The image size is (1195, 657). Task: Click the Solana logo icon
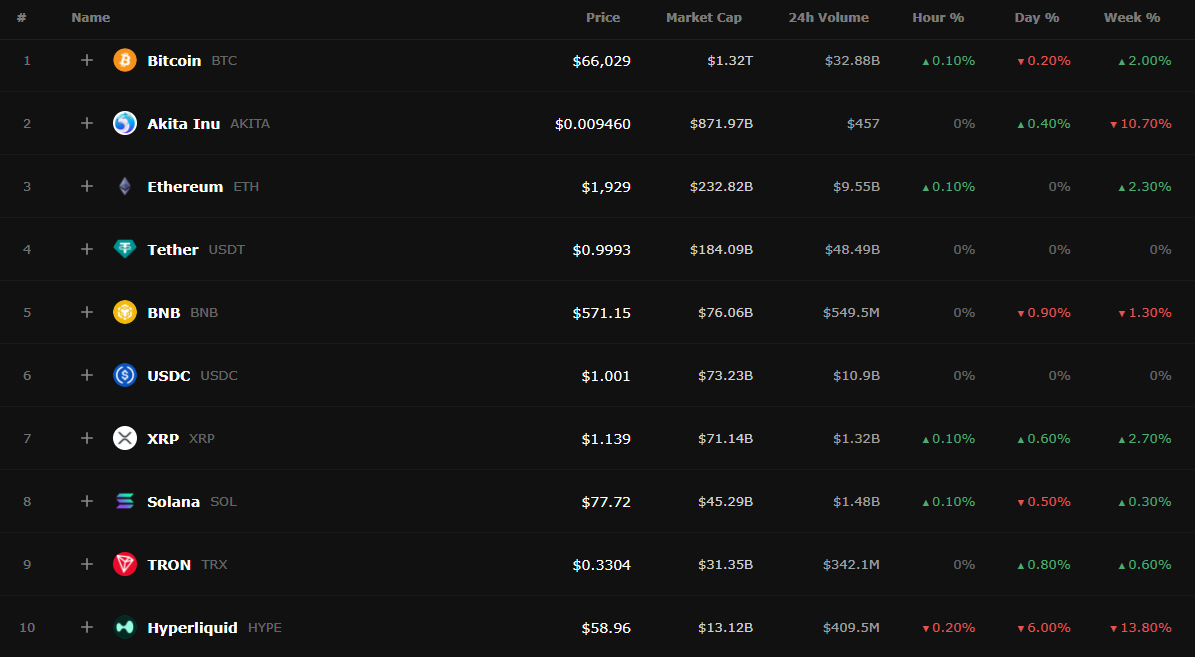pyautogui.click(x=125, y=501)
